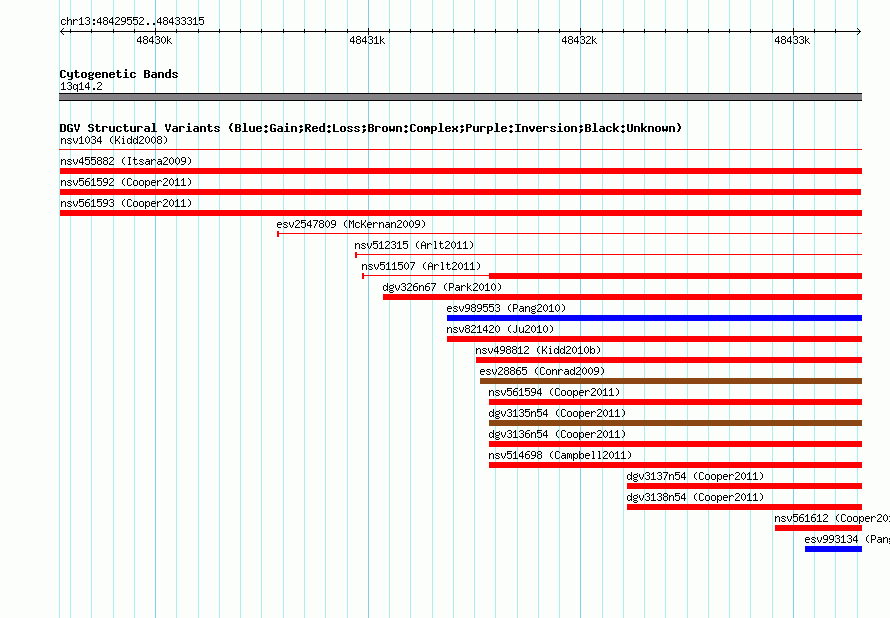890x618 pixels.
Task: Click nsv561592 (Cooper2011) label
Action: [x=126, y=182]
